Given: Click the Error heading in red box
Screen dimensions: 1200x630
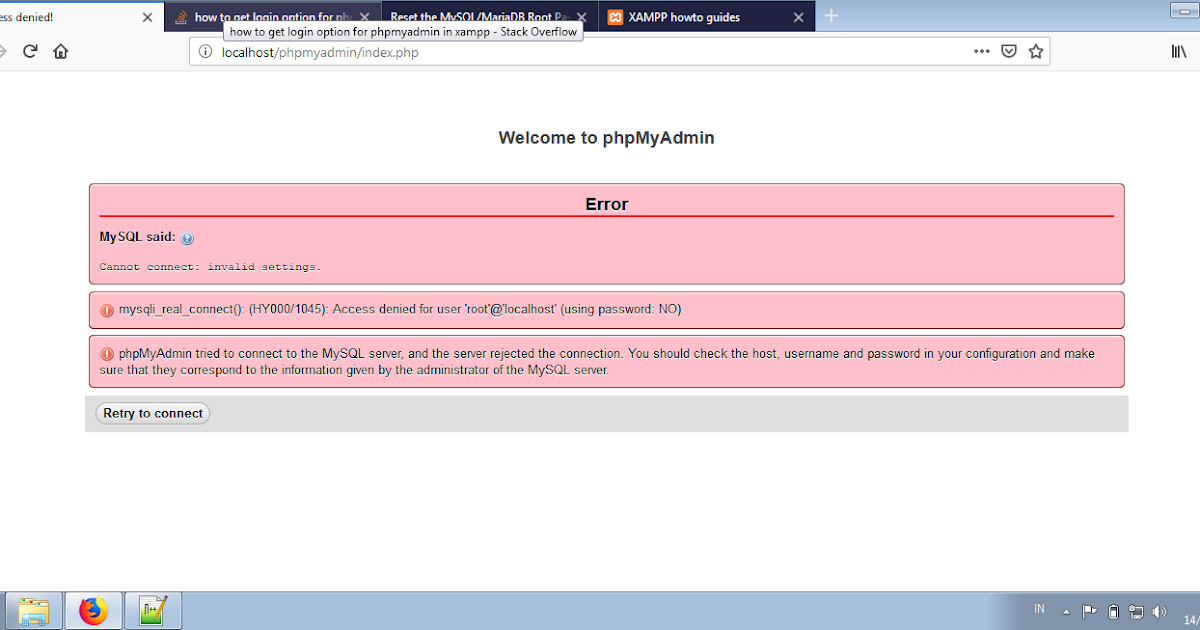Looking at the screenshot, I should [x=606, y=204].
